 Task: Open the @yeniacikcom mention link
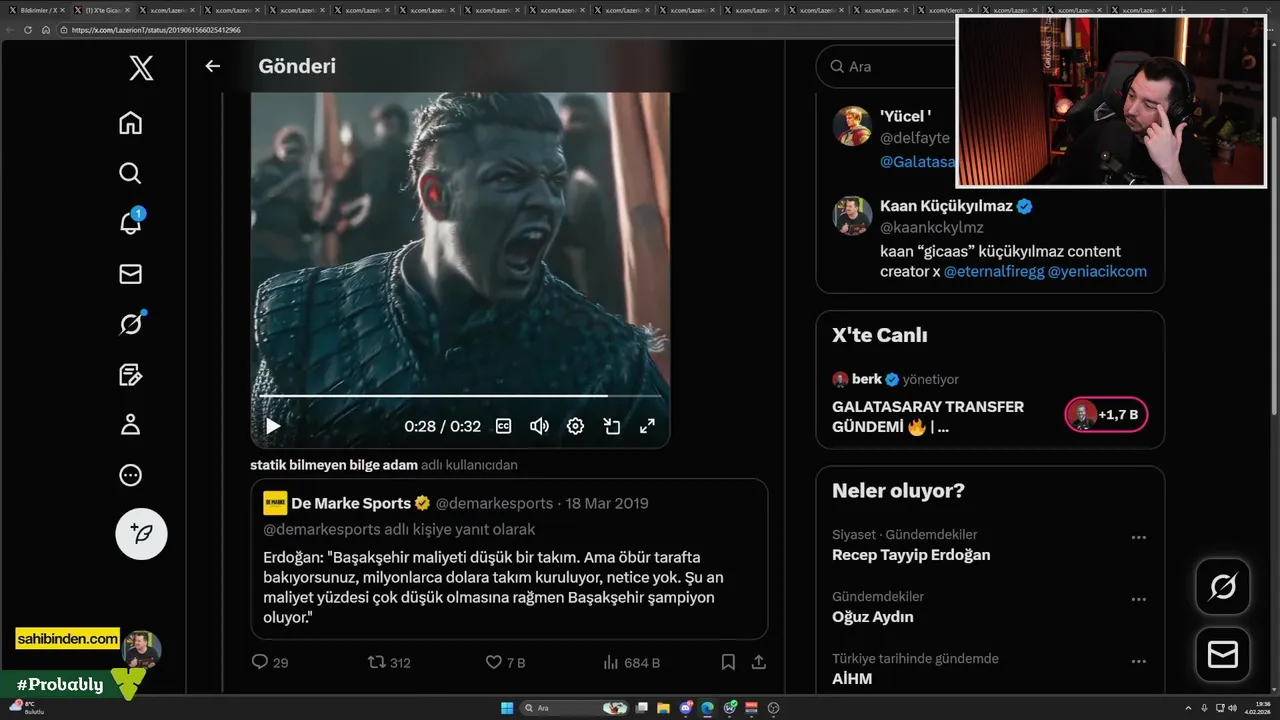click(x=1097, y=271)
